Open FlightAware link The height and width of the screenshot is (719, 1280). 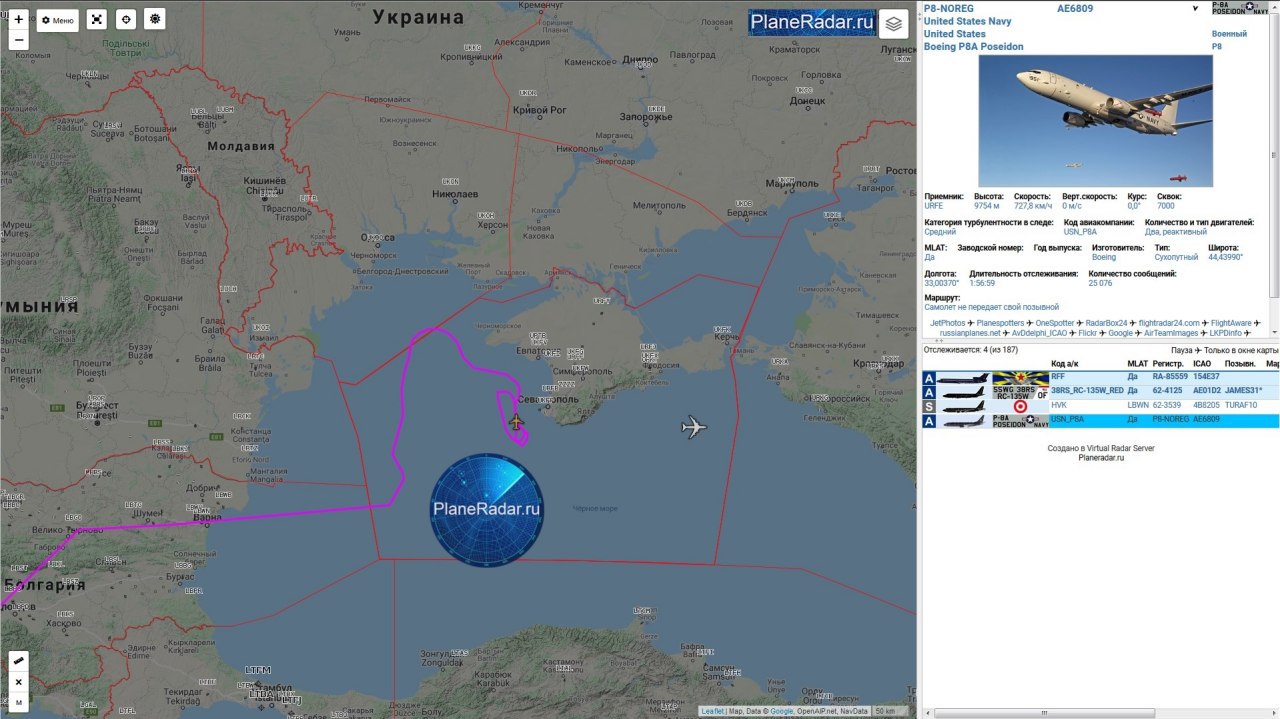click(x=1231, y=323)
